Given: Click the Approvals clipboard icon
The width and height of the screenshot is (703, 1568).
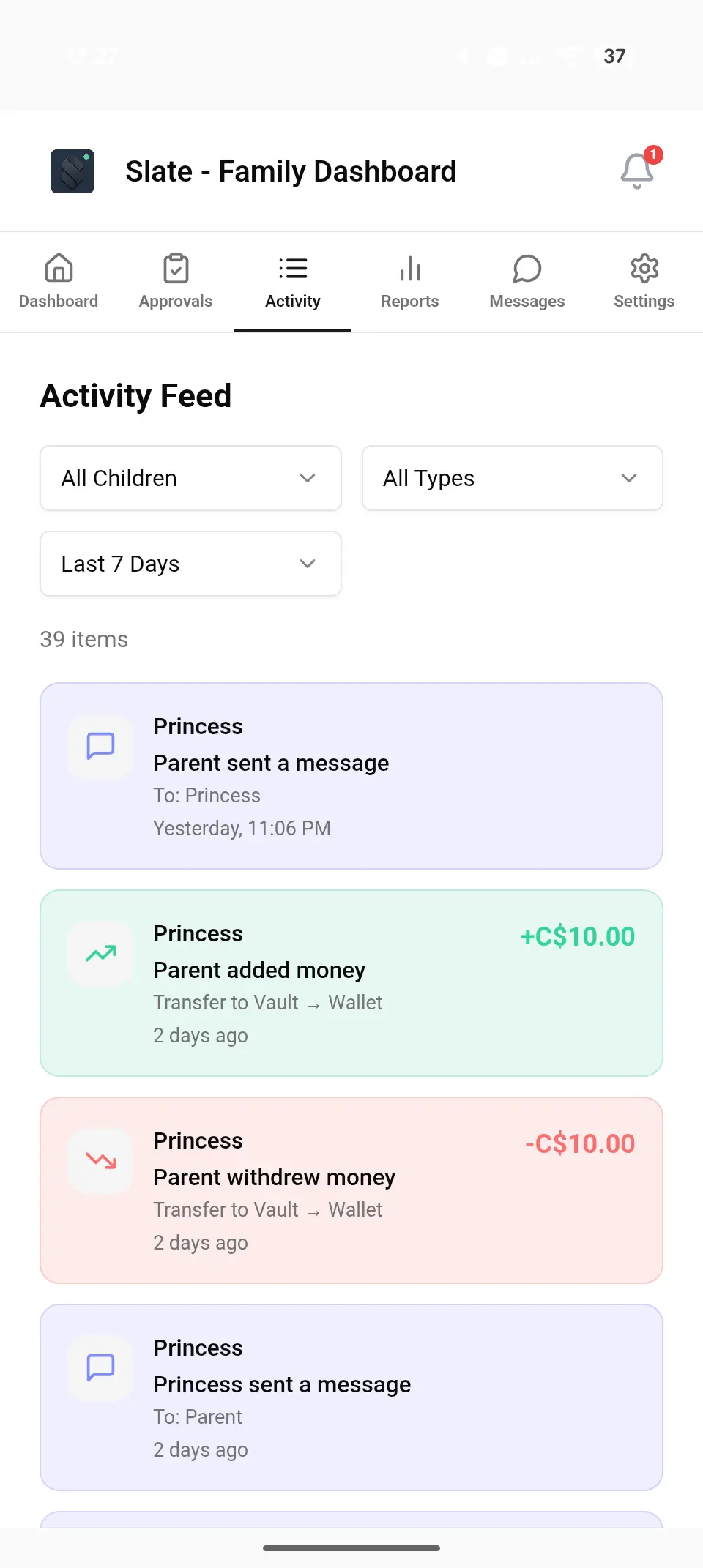Looking at the screenshot, I should pyautogui.click(x=176, y=269).
